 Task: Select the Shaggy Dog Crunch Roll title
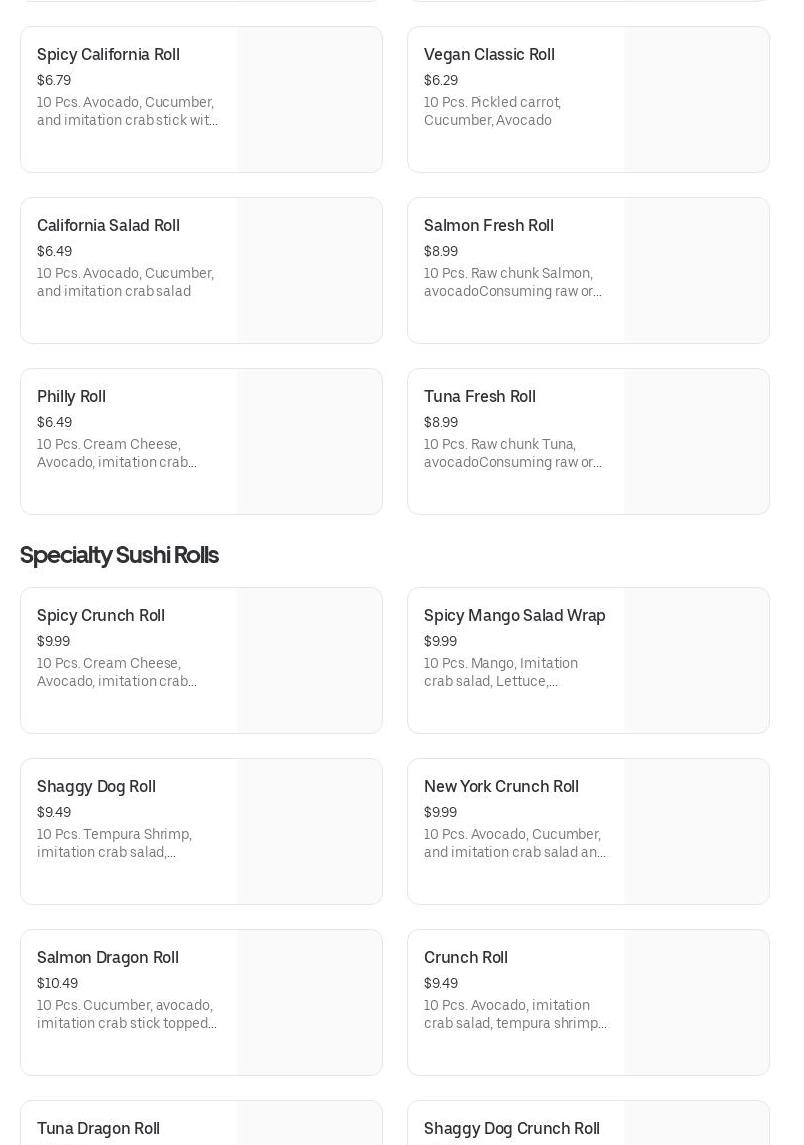tap(512, 1129)
